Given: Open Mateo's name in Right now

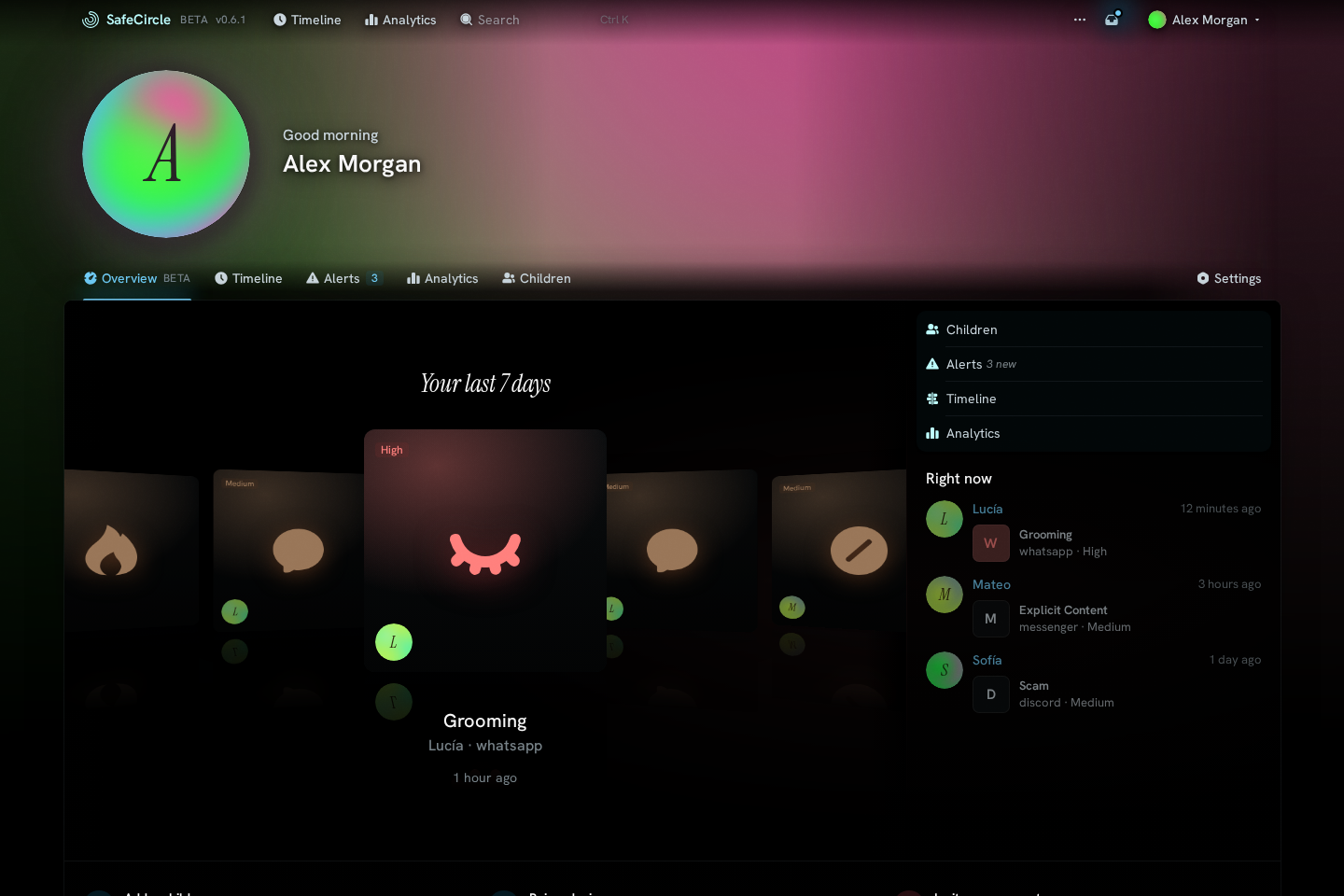Looking at the screenshot, I should point(991,584).
